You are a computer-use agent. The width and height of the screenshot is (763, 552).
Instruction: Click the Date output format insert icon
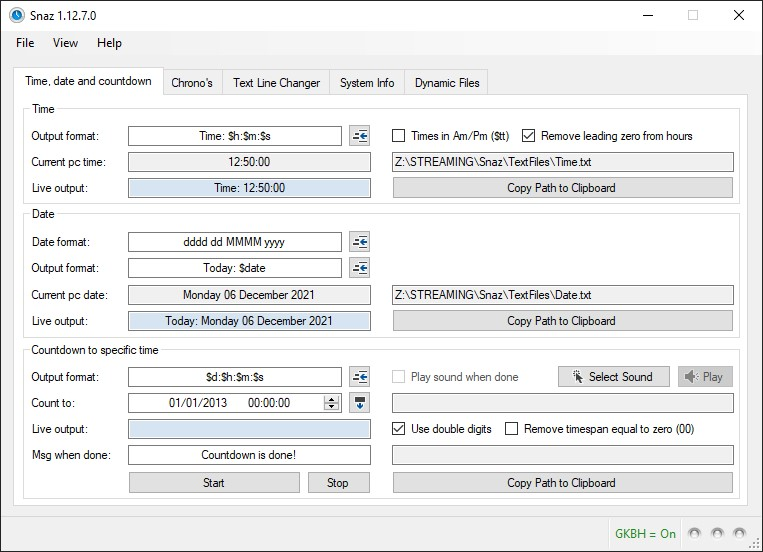(x=360, y=268)
